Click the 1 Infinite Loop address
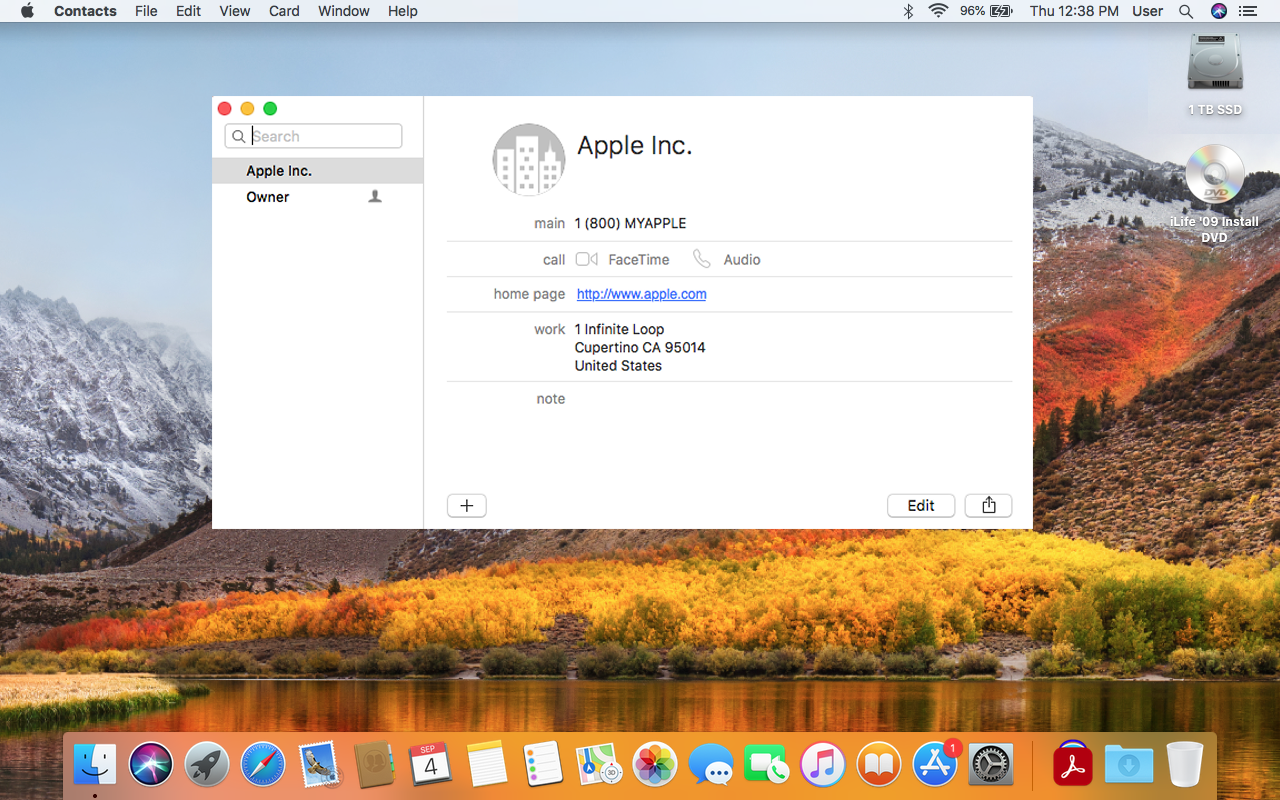1280x800 pixels. [x=640, y=347]
